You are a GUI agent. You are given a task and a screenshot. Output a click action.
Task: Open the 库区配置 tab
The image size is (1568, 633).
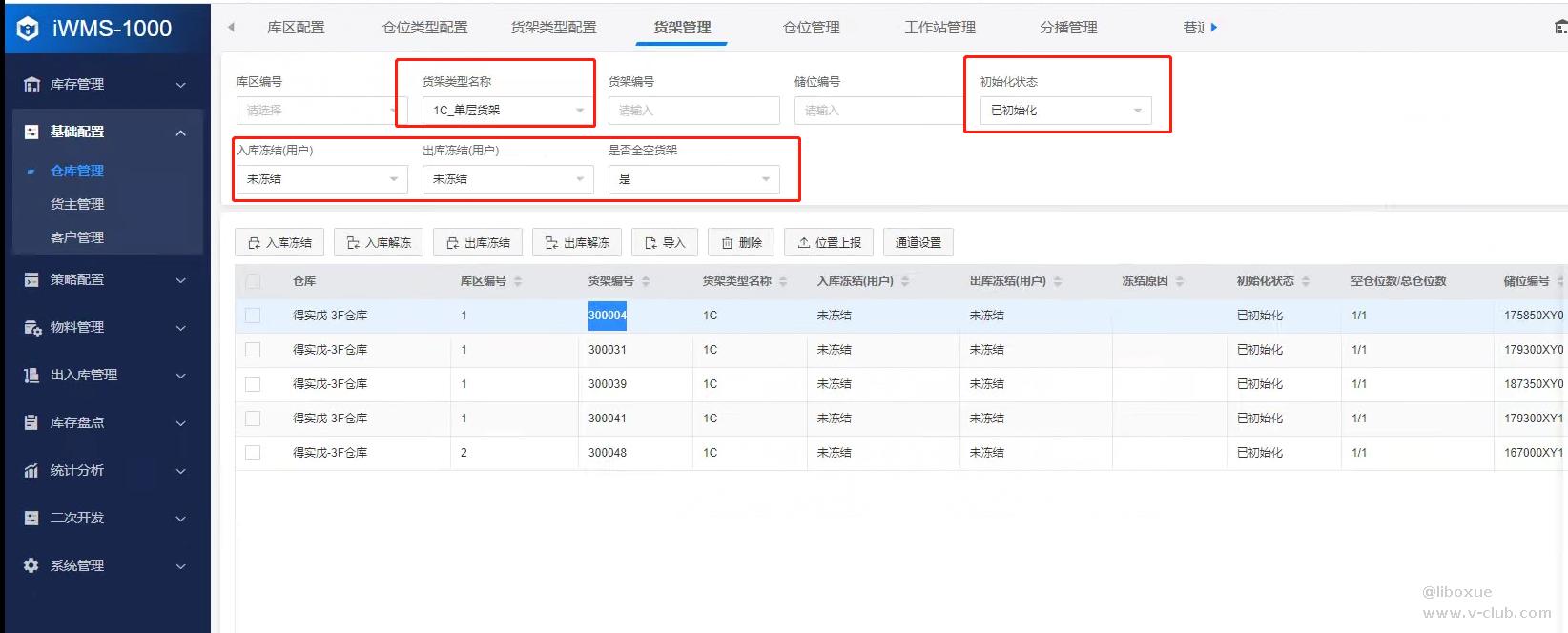(296, 28)
